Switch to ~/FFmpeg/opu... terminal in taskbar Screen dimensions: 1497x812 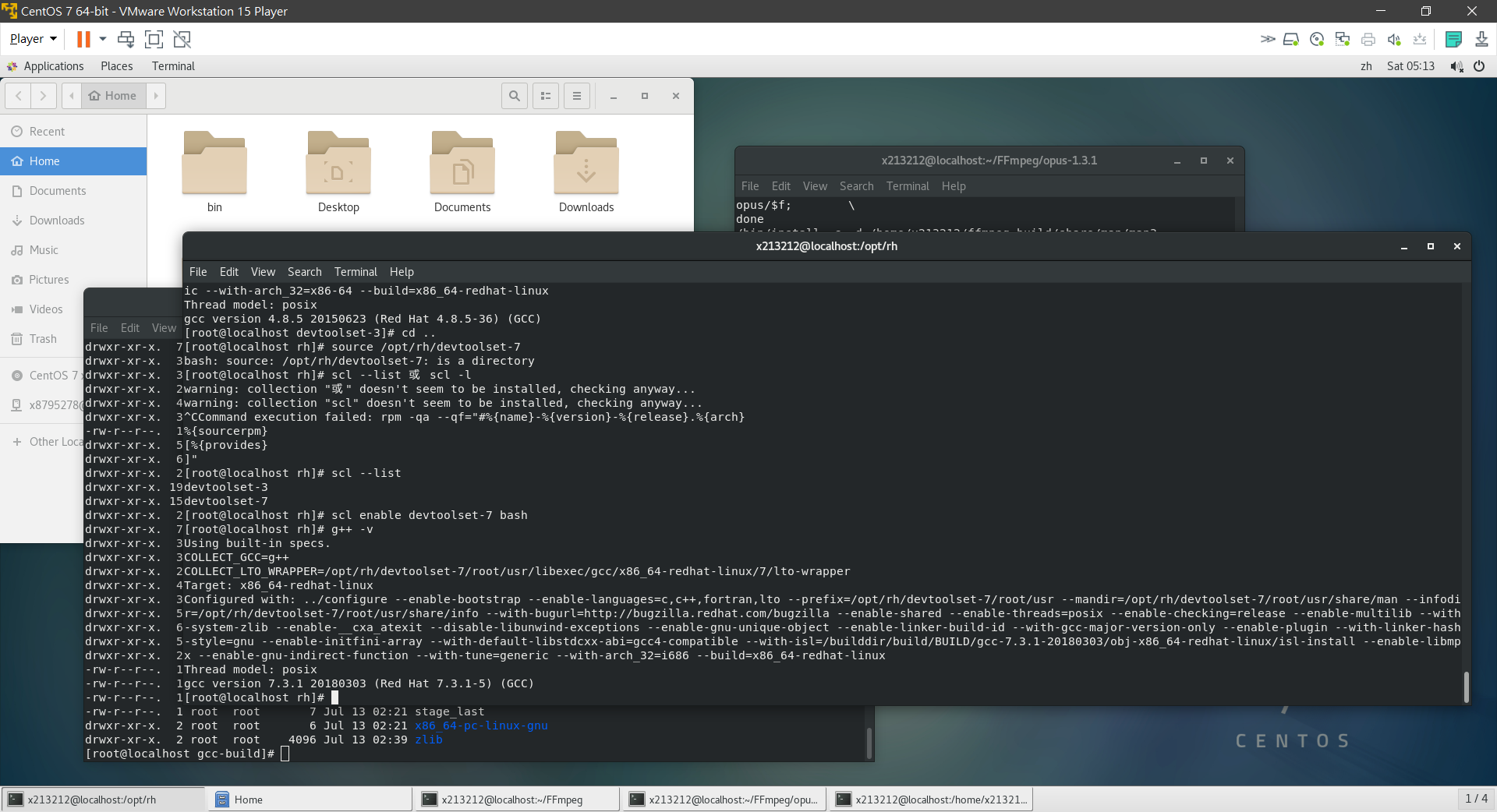(725, 800)
